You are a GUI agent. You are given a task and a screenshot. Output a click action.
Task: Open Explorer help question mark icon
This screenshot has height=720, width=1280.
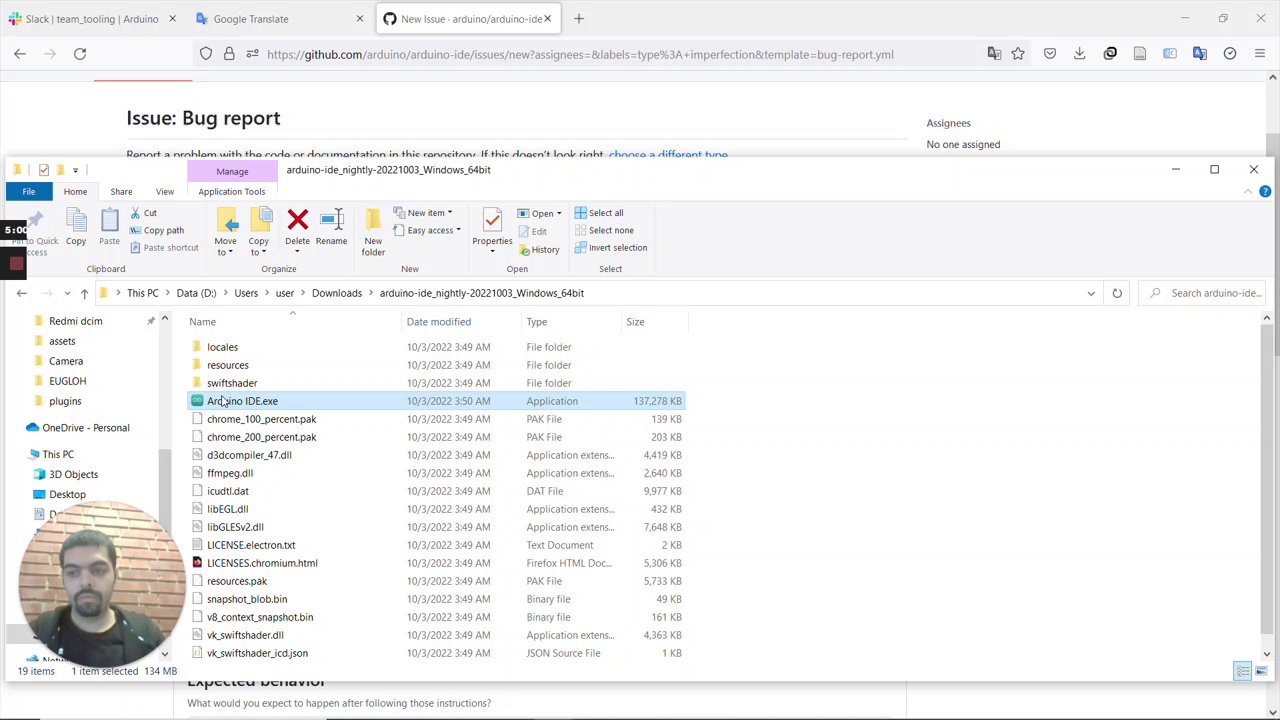pyautogui.click(x=1265, y=191)
